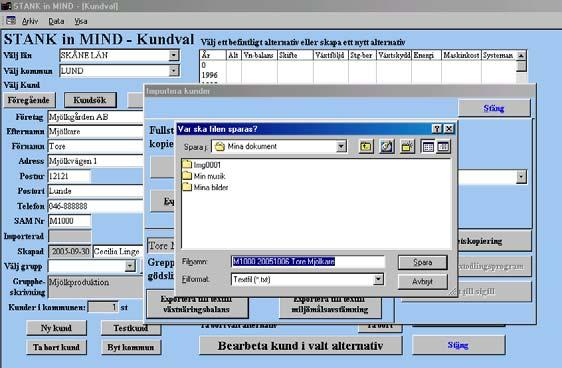The width and height of the screenshot is (562, 368).
Task: Open the Visa menu
Action: 81,21
